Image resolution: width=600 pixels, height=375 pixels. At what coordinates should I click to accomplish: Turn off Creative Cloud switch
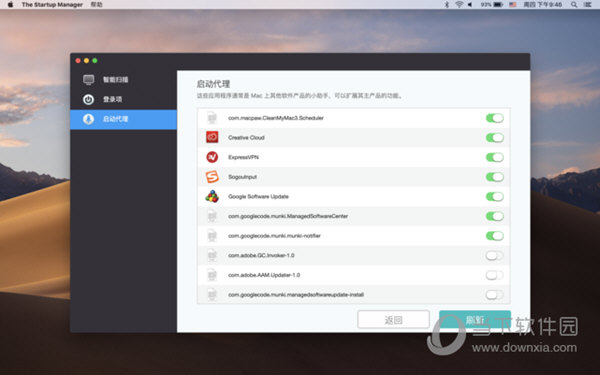tap(495, 137)
